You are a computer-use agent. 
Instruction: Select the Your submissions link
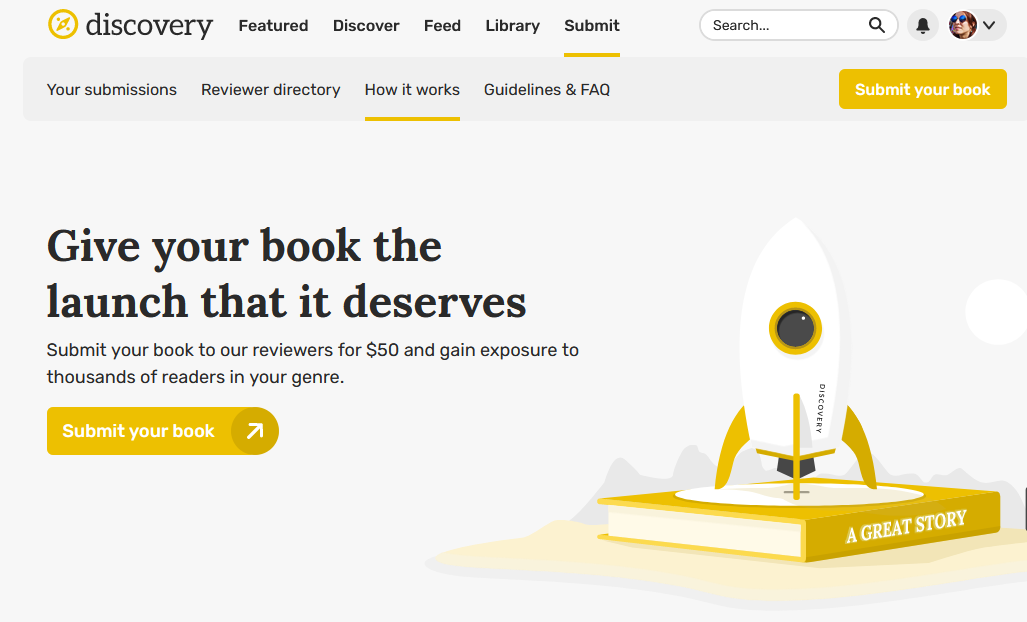point(111,89)
